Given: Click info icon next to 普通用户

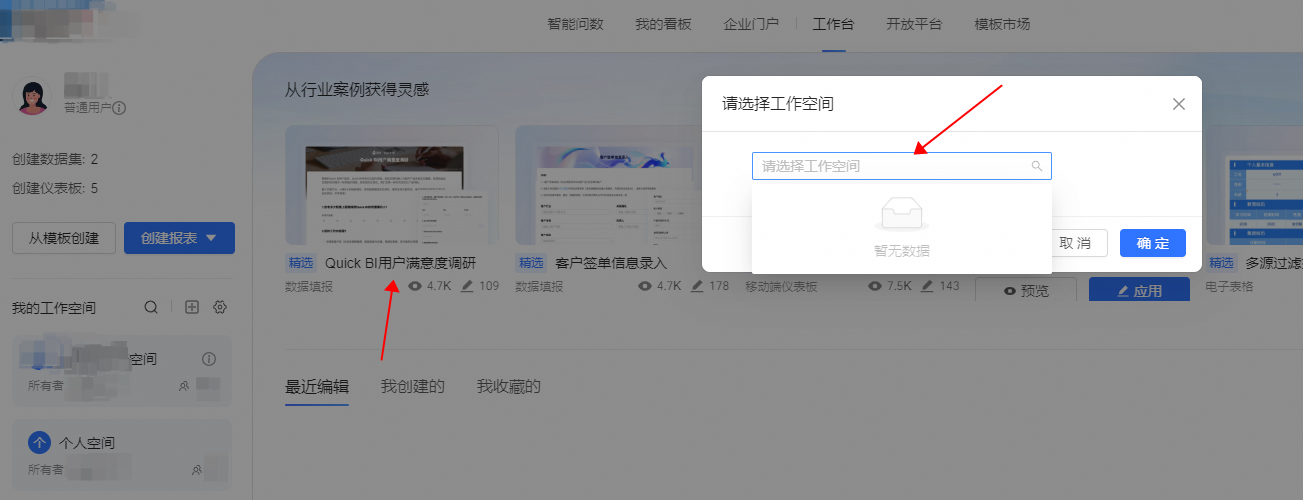Looking at the screenshot, I should pyautogui.click(x=119, y=108).
